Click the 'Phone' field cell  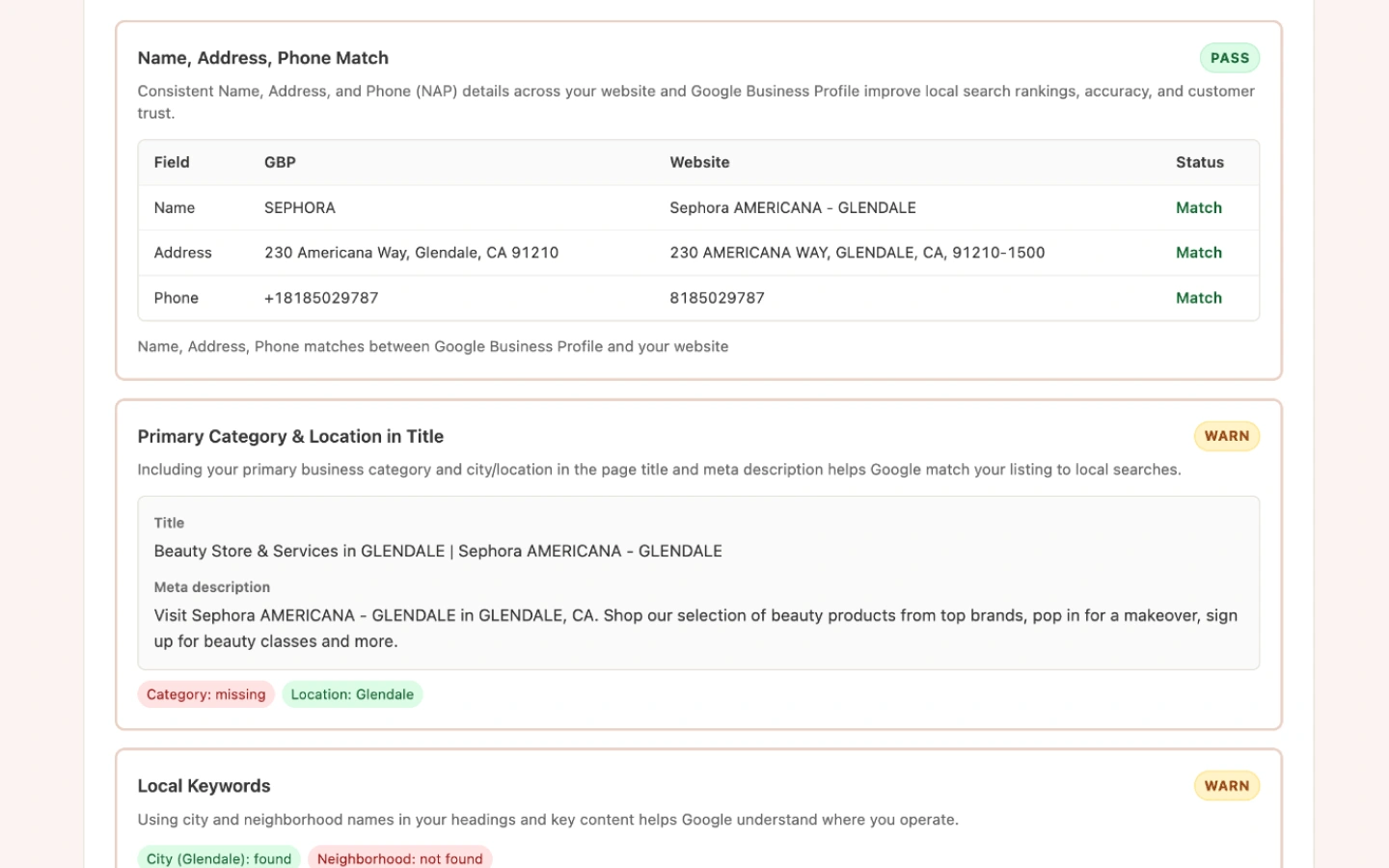pos(177,298)
